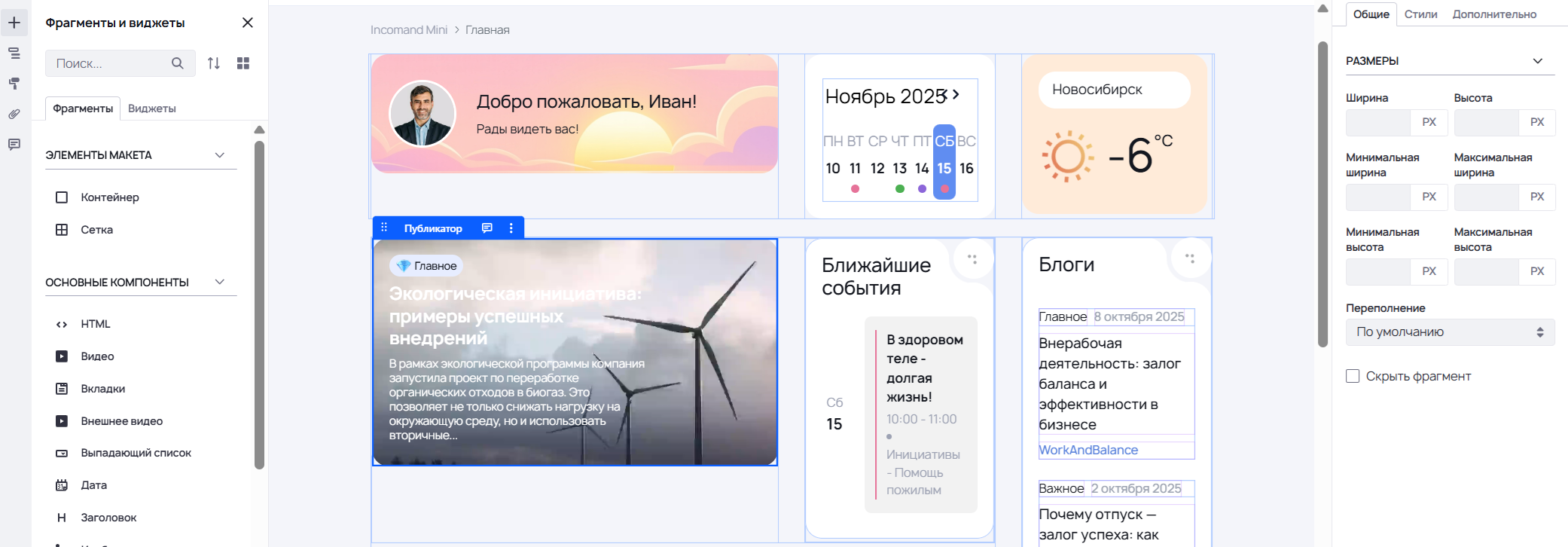Click Публикатор comment icon
The image size is (1568, 547).
pos(487,228)
